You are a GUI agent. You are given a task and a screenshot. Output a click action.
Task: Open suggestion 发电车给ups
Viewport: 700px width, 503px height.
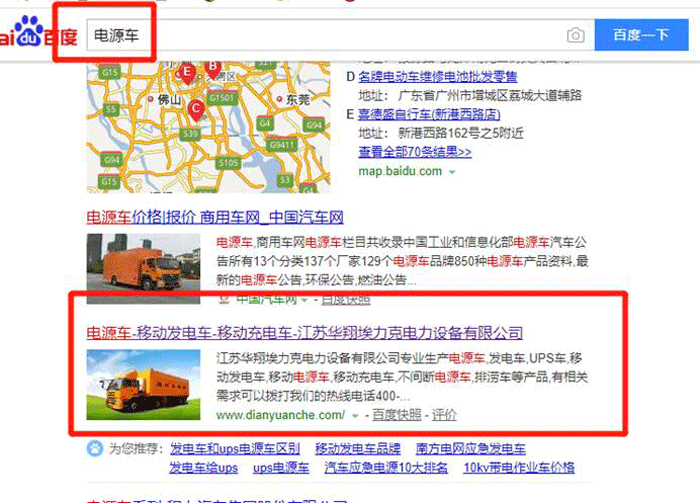[x=204, y=468]
